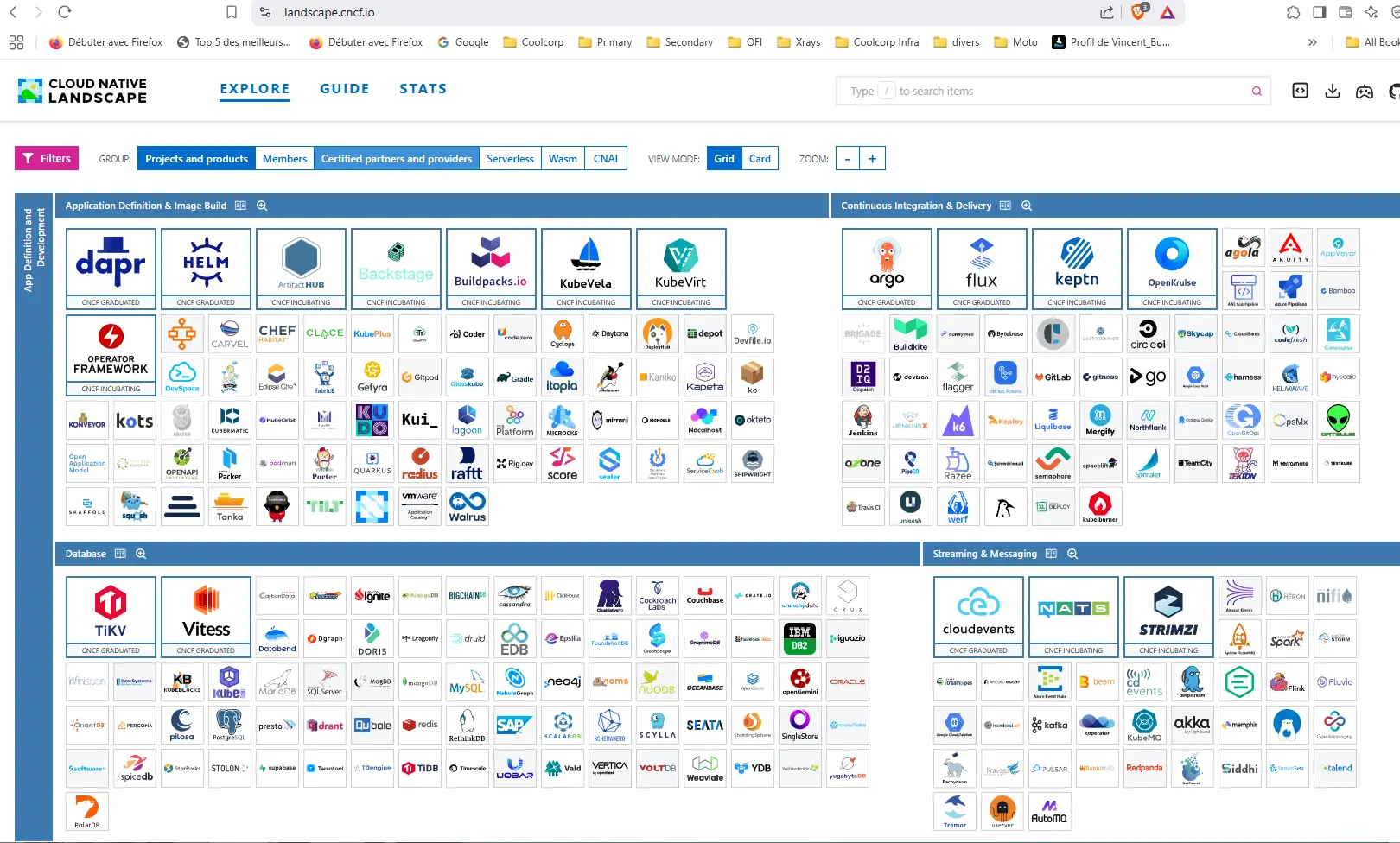Select the Operator Framework tile
Screen dimensions: 1400x843
tap(111, 355)
